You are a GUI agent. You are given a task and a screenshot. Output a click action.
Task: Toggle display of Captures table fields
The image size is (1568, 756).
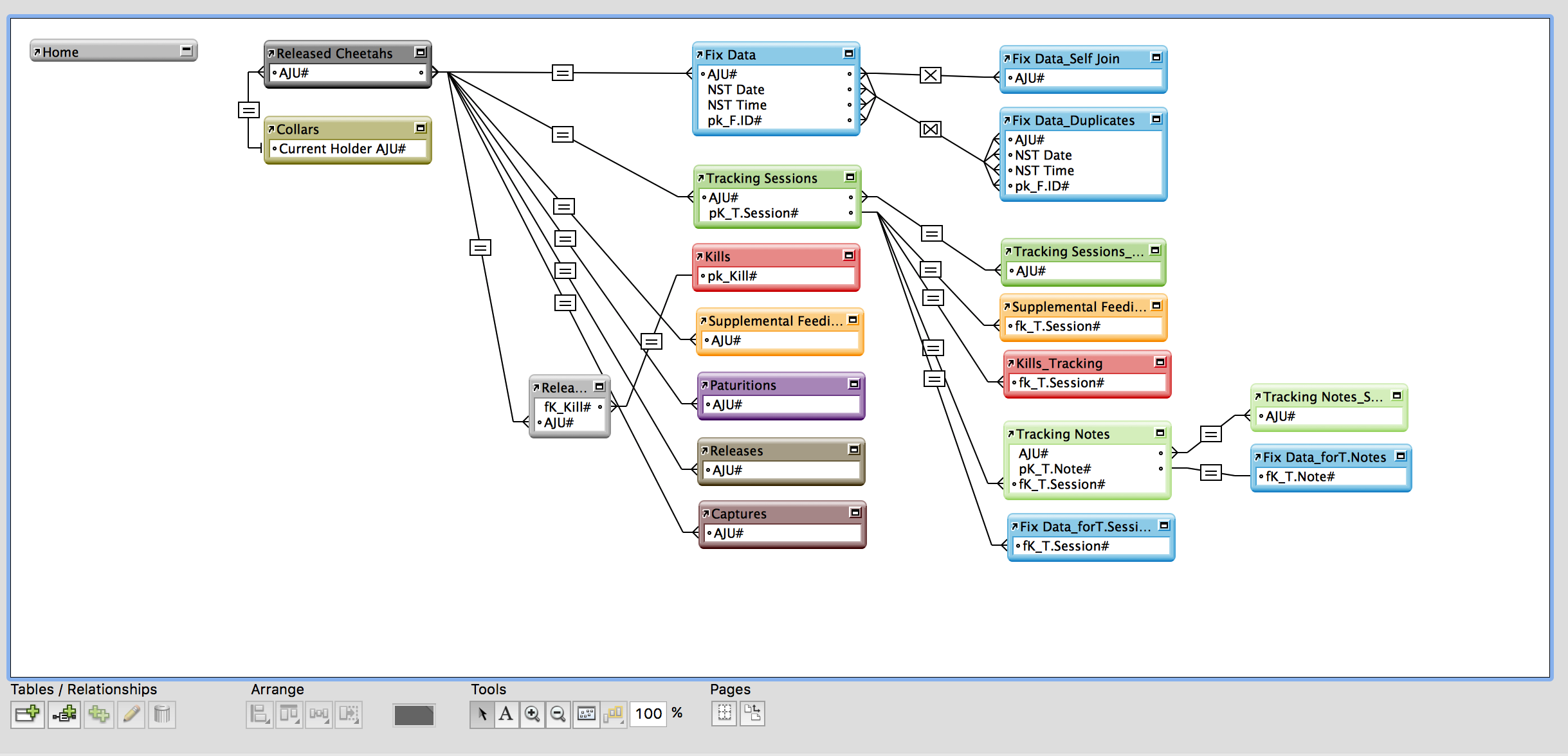point(855,512)
